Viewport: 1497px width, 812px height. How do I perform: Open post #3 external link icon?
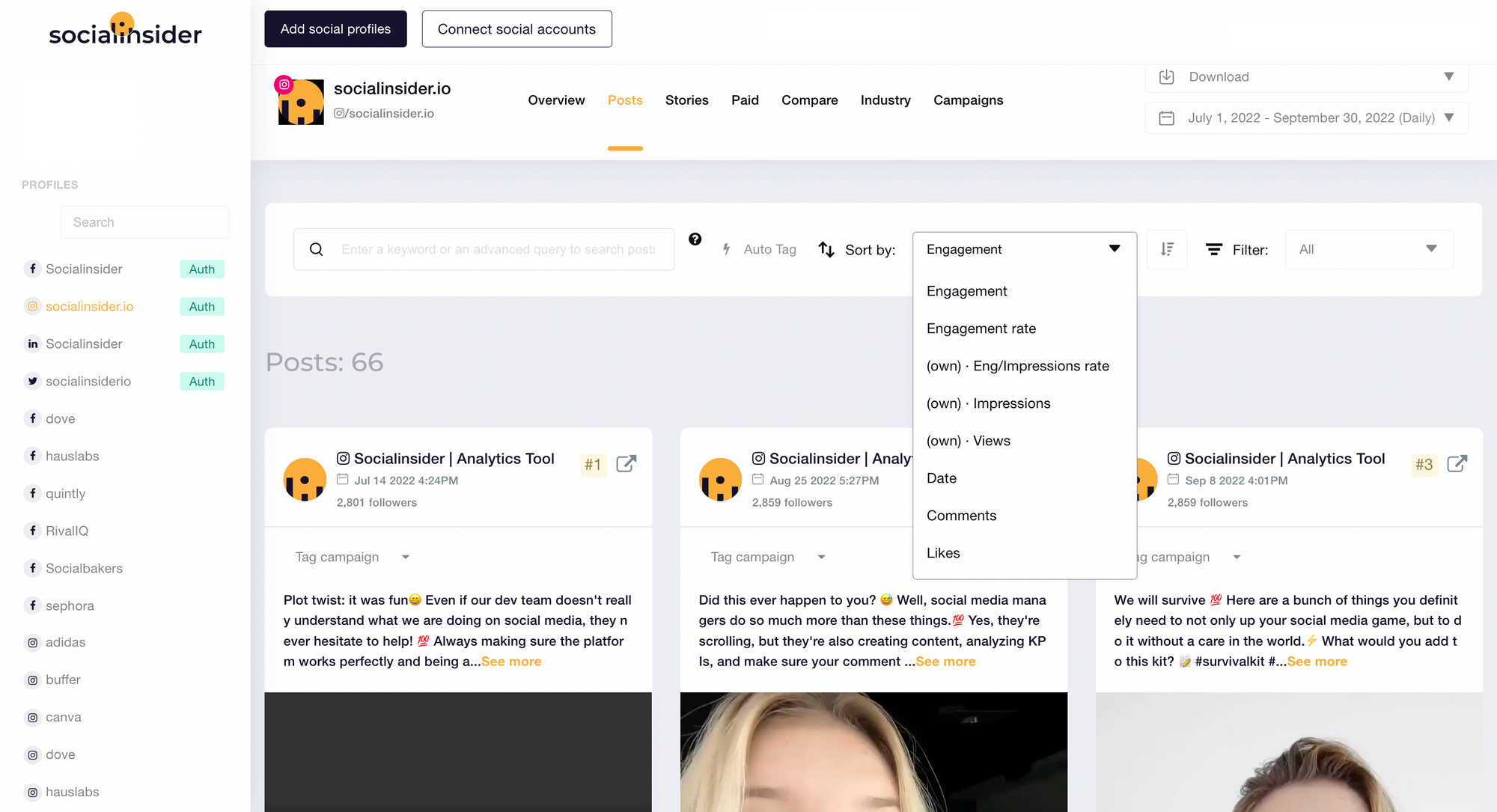pos(1457,464)
